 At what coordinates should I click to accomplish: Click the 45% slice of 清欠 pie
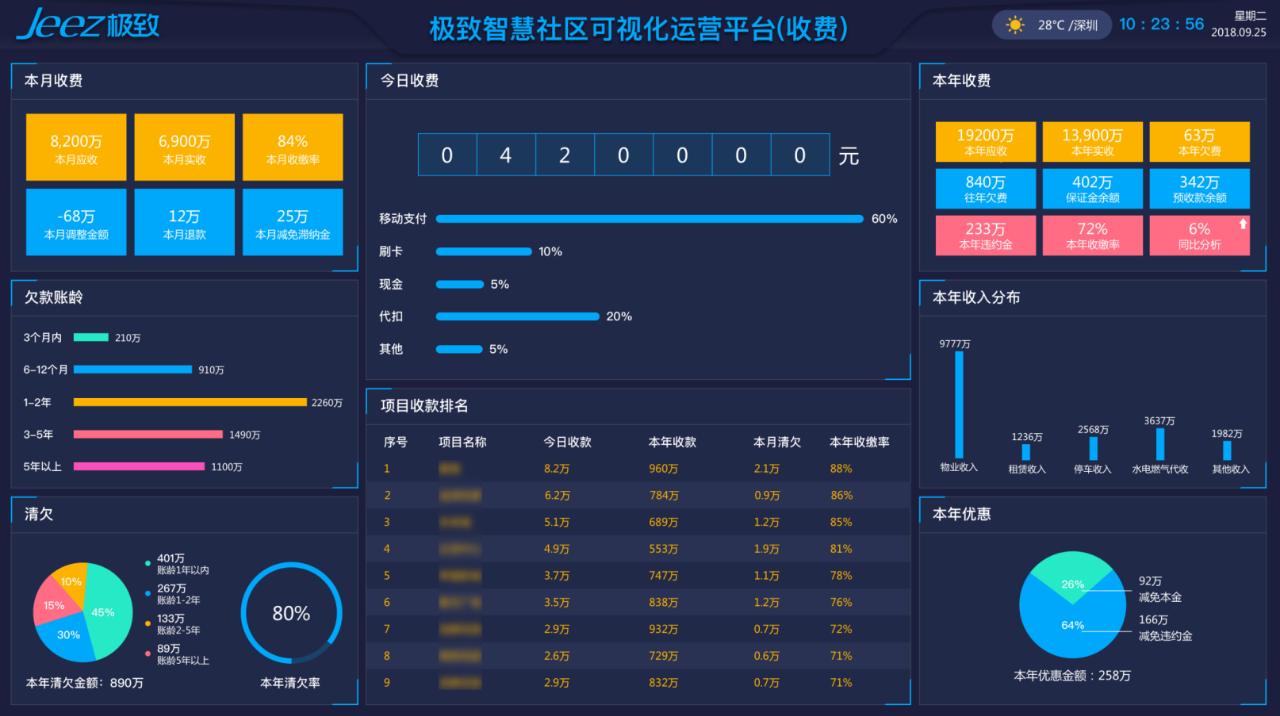(107, 613)
